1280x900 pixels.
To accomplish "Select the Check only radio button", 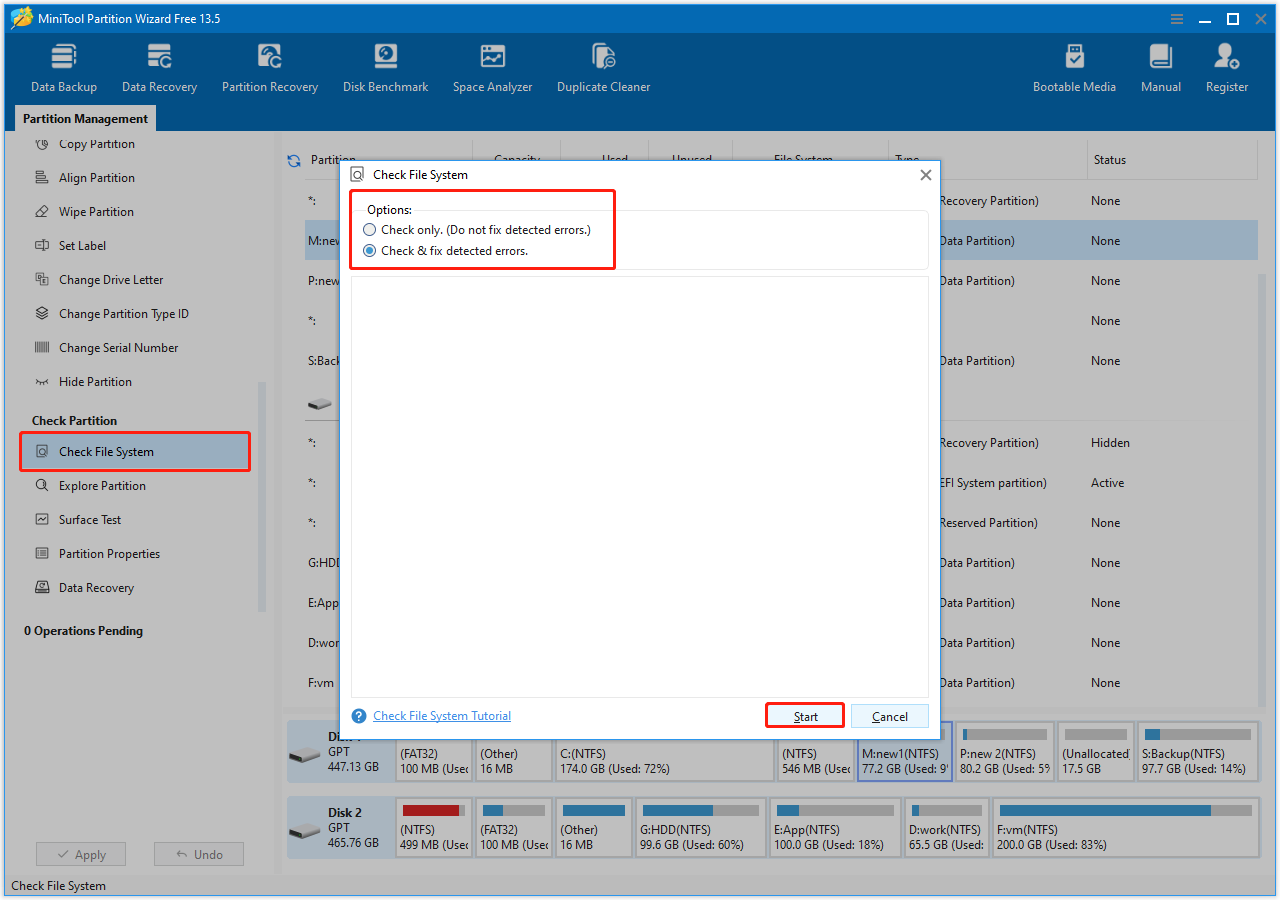I will coord(369,229).
